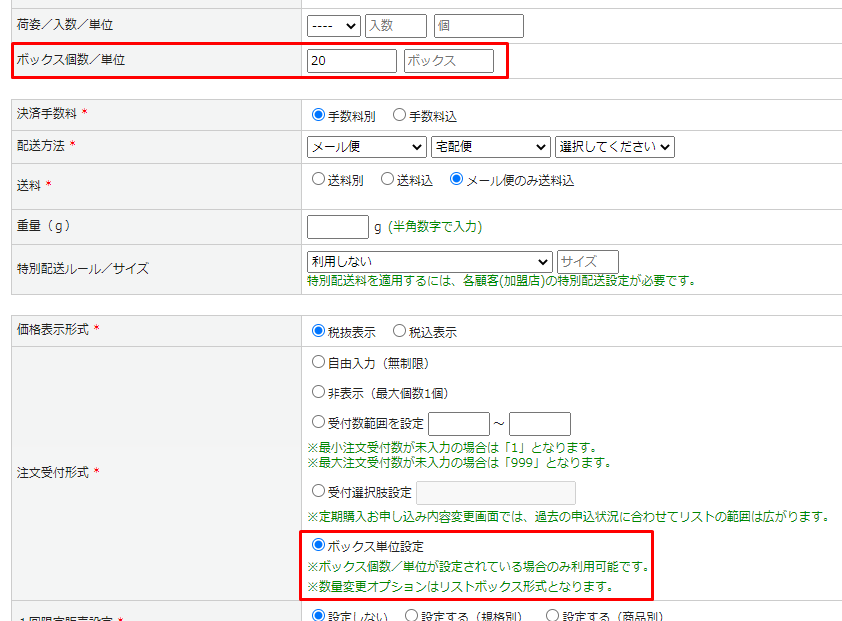Click the 入数 input field

tap(395, 26)
